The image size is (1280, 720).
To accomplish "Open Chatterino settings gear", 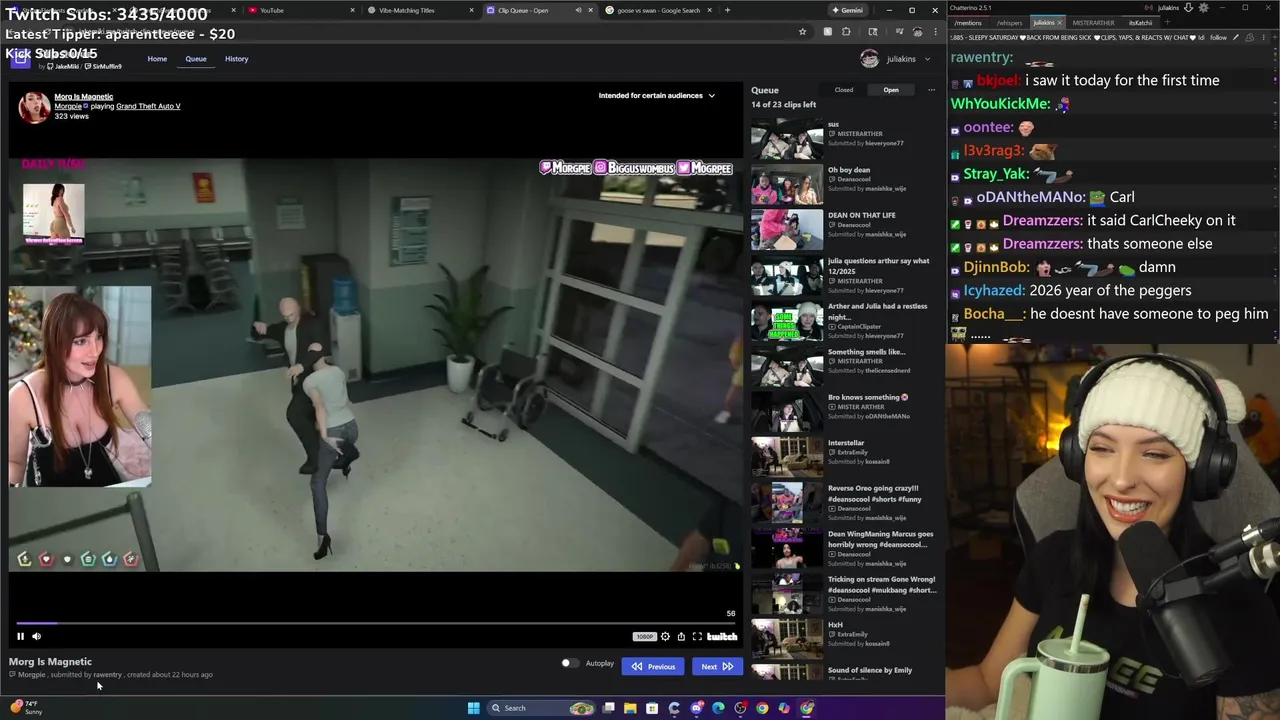I will (1203, 8).
